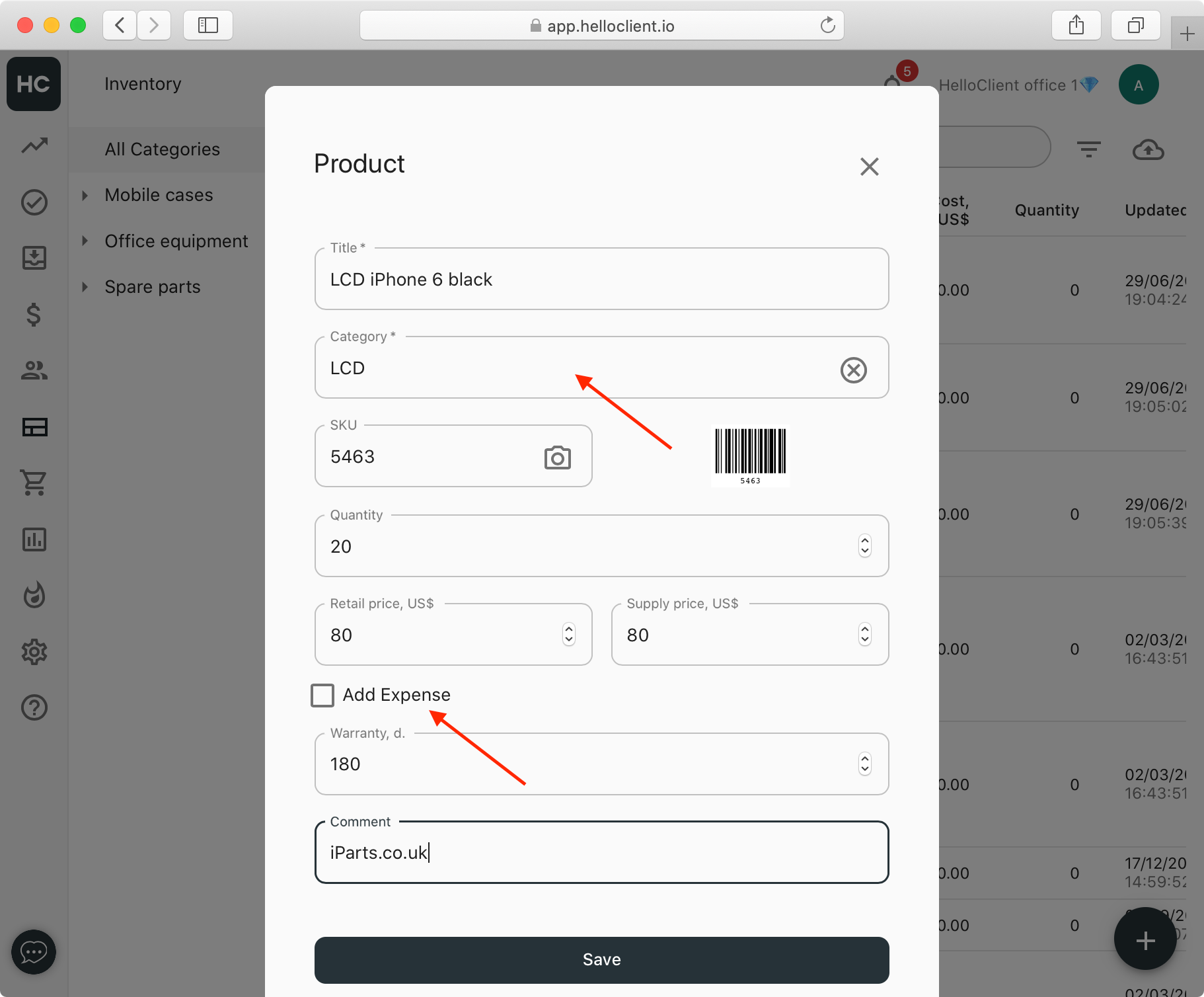Select Mobile cases category label

[x=159, y=195]
